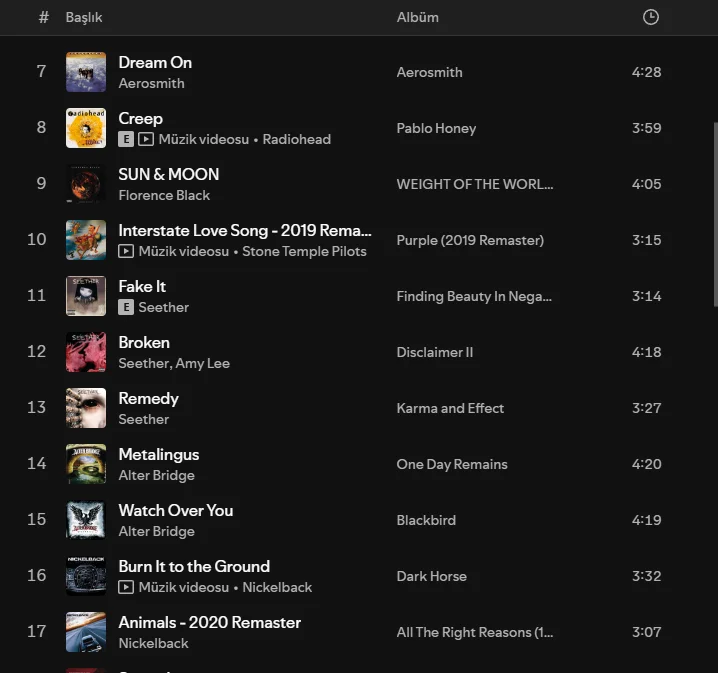This screenshot has height=673, width=718.
Task: Click the music video icon on Creep row
Action: click(x=146, y=139)
